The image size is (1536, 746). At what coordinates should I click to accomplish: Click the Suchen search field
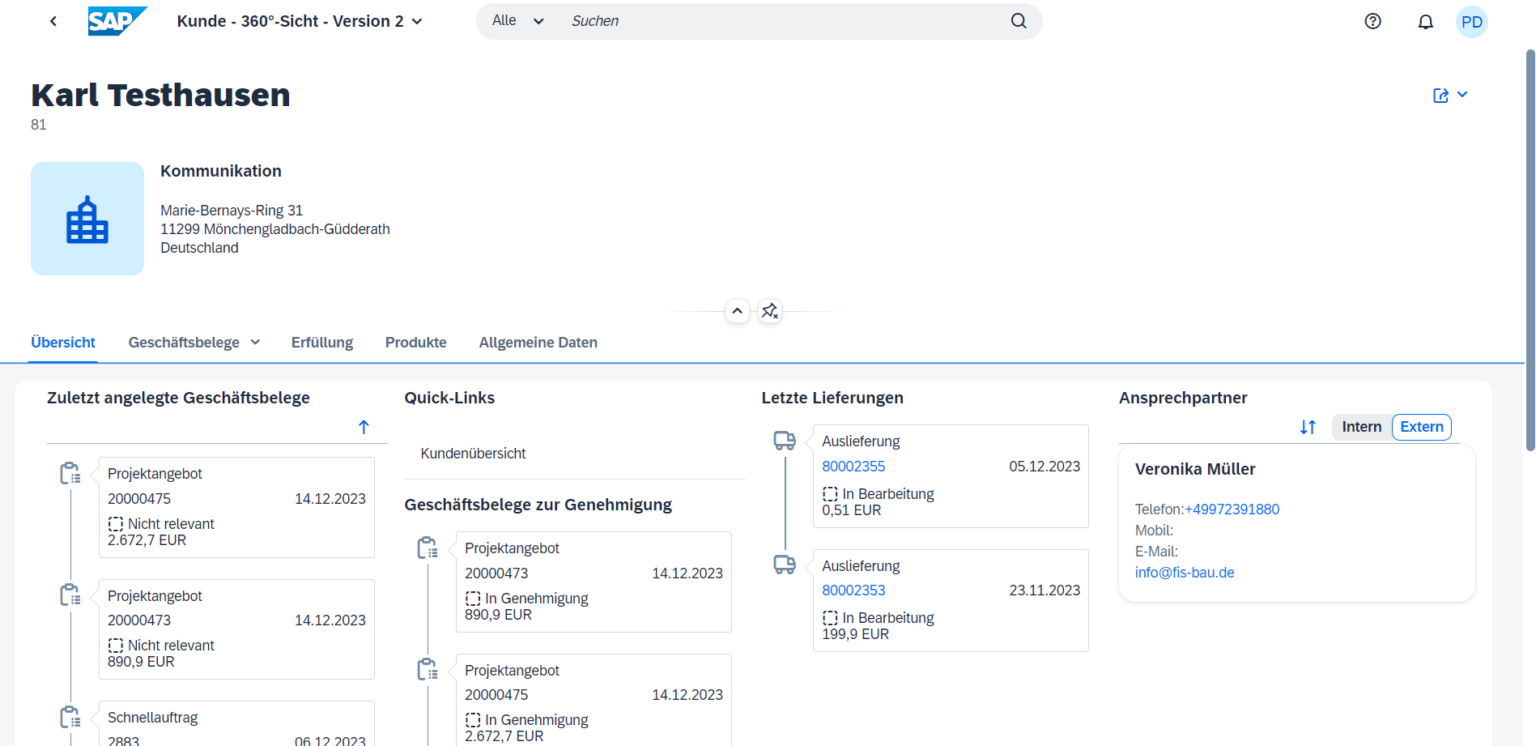[x=780, y=21]
